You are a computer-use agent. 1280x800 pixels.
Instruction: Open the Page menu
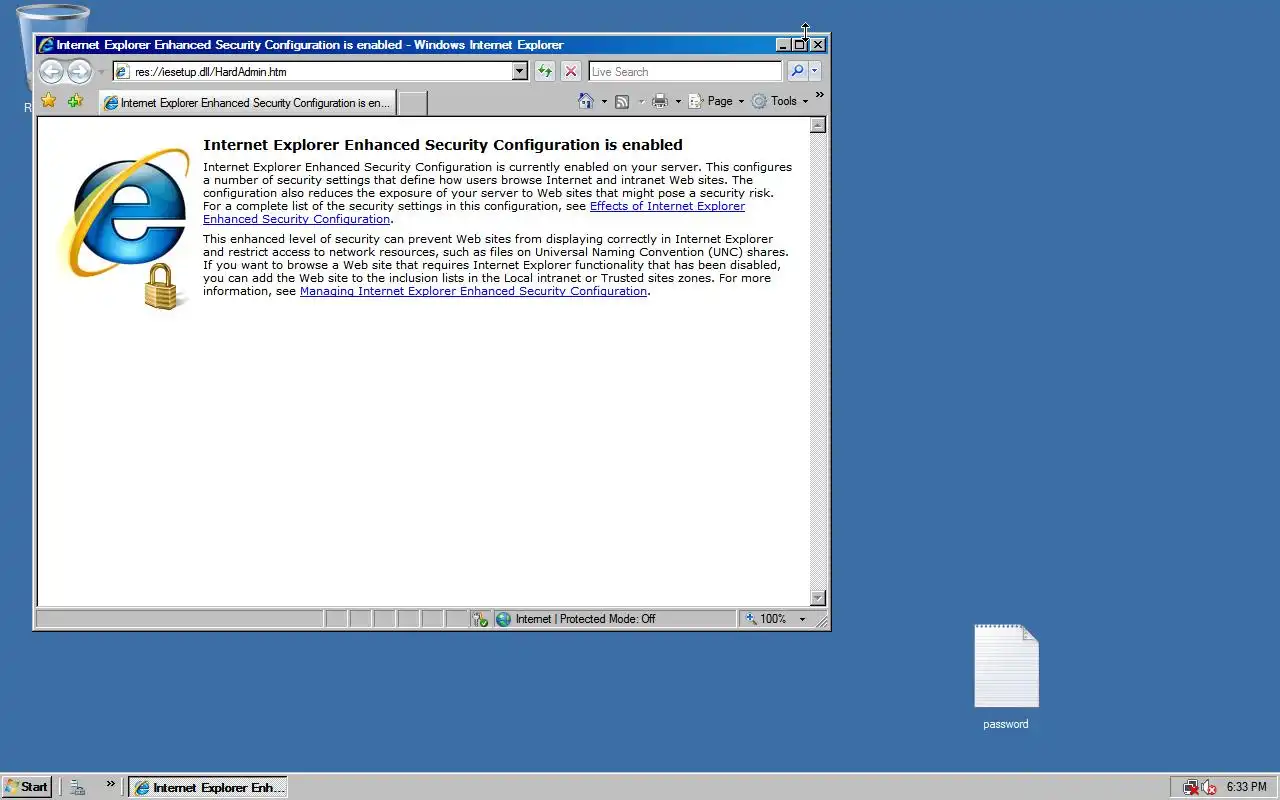[716, 101]
